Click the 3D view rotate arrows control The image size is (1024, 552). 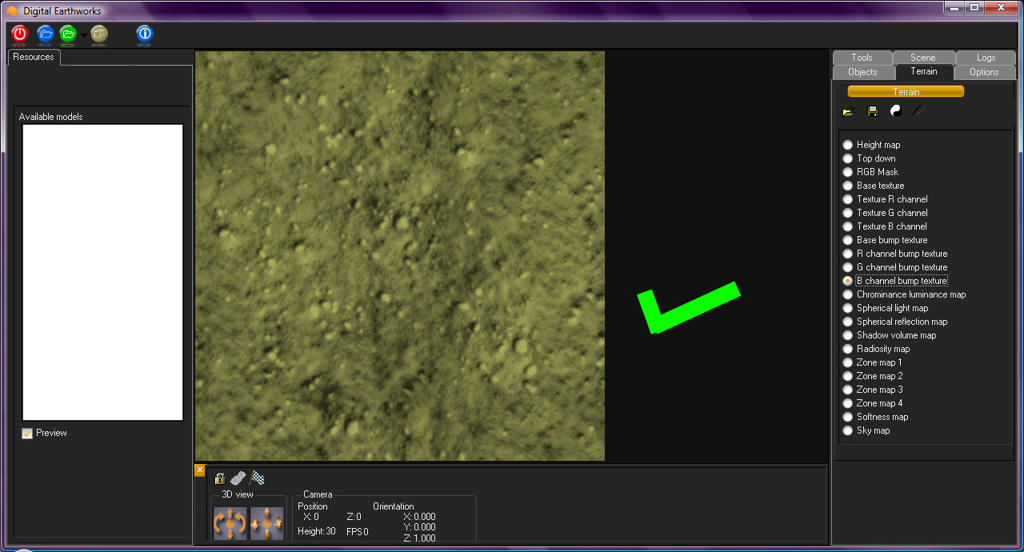(230, 522)
